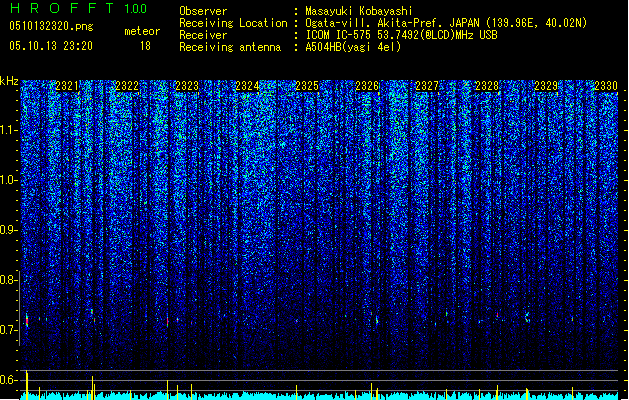Click the 1.0 kHz axis tick label

(x=9, y=180)
